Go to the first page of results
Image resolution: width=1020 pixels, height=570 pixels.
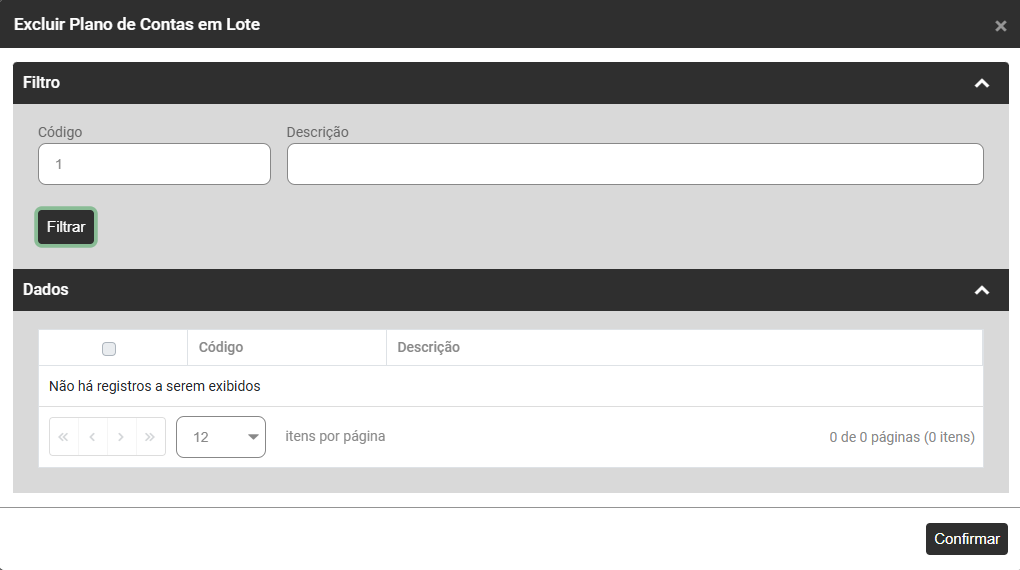(x=64, y=437)
